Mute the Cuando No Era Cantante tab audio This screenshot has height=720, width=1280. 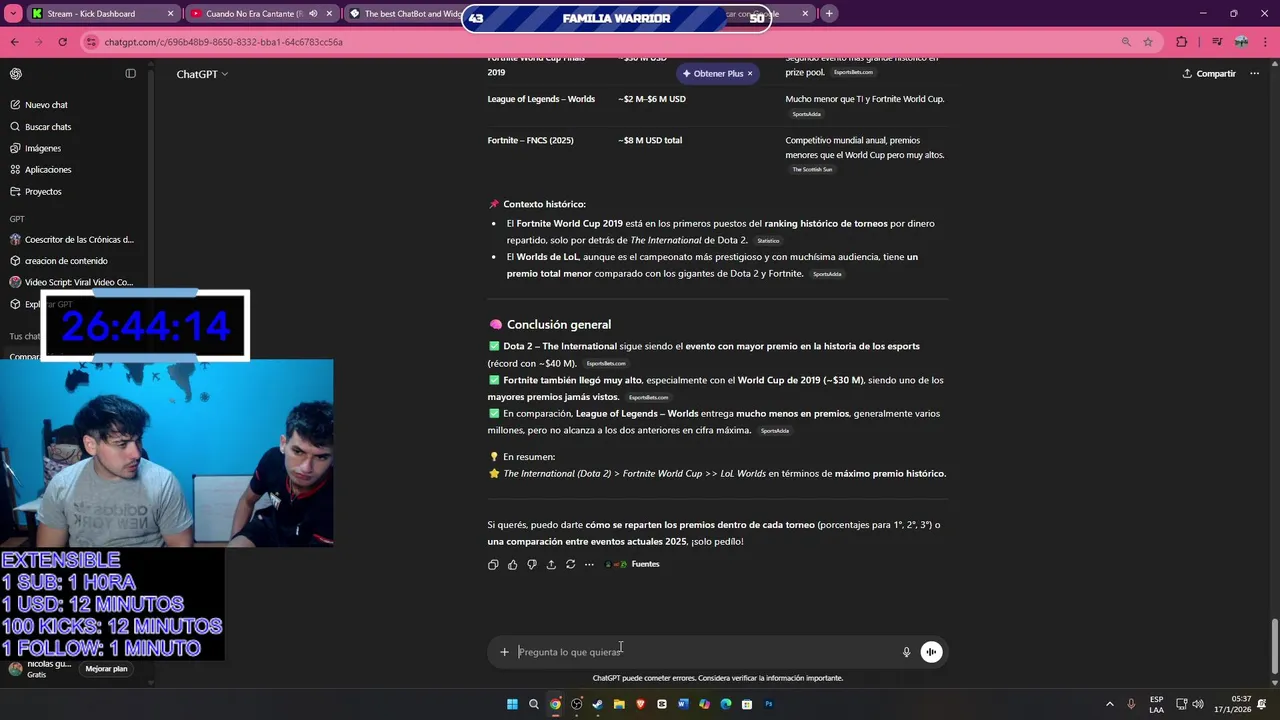313,14
